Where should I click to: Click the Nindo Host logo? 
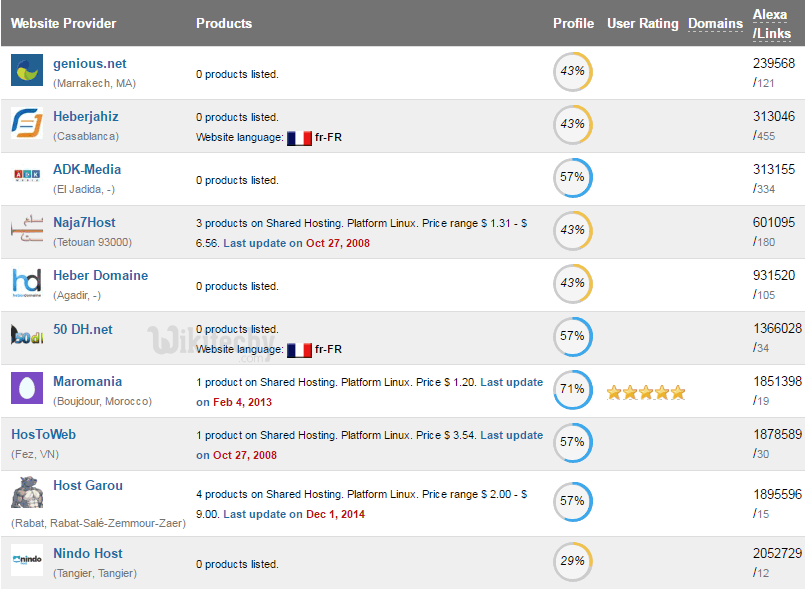coord(27,561)
